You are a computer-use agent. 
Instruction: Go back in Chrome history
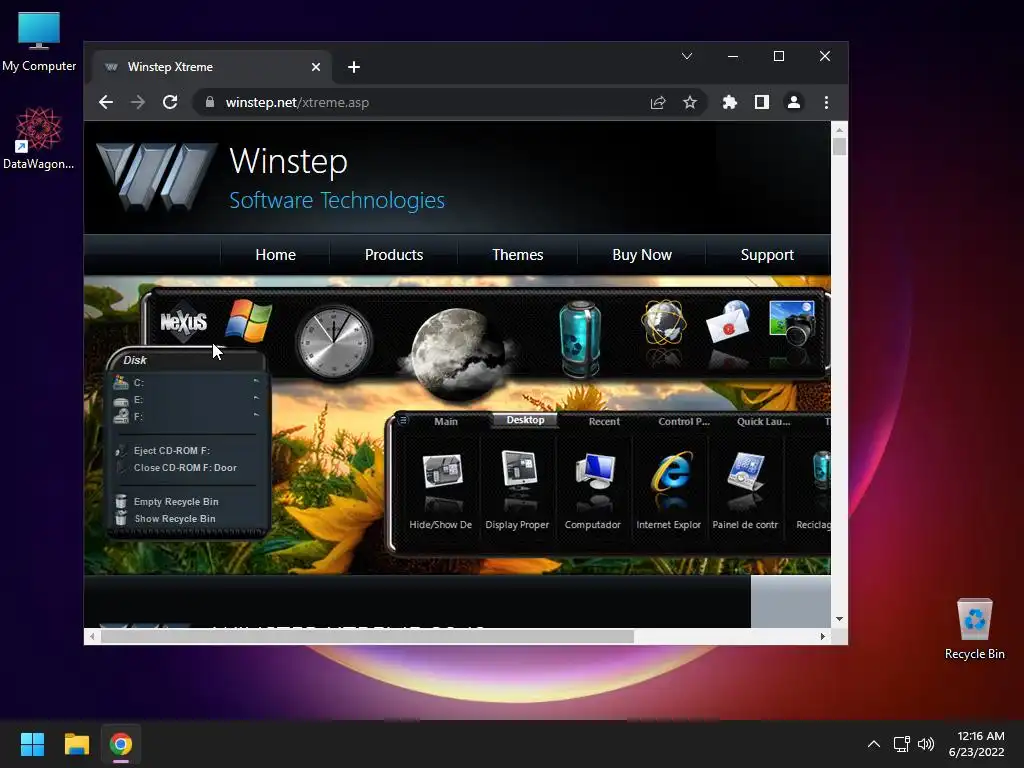pyautogui.click(x=106, y=103)
